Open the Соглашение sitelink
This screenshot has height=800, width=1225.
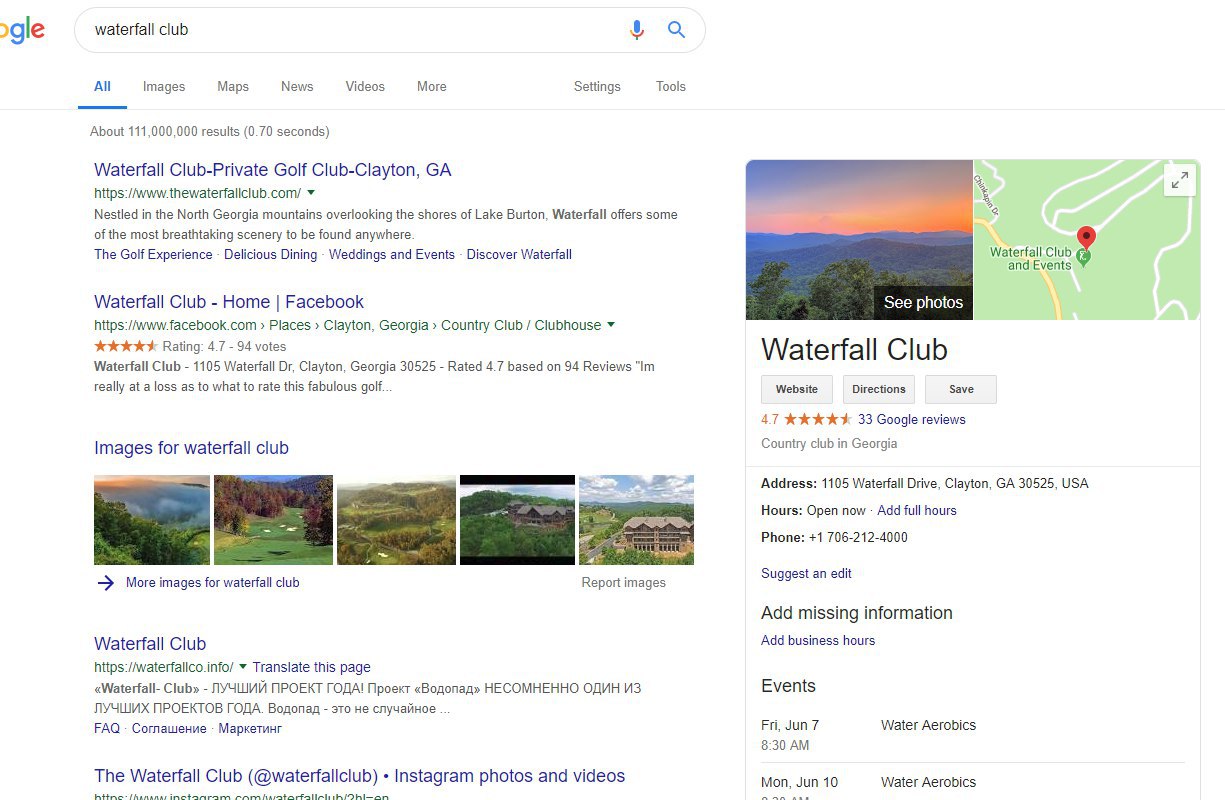click(x=169, y=729)
